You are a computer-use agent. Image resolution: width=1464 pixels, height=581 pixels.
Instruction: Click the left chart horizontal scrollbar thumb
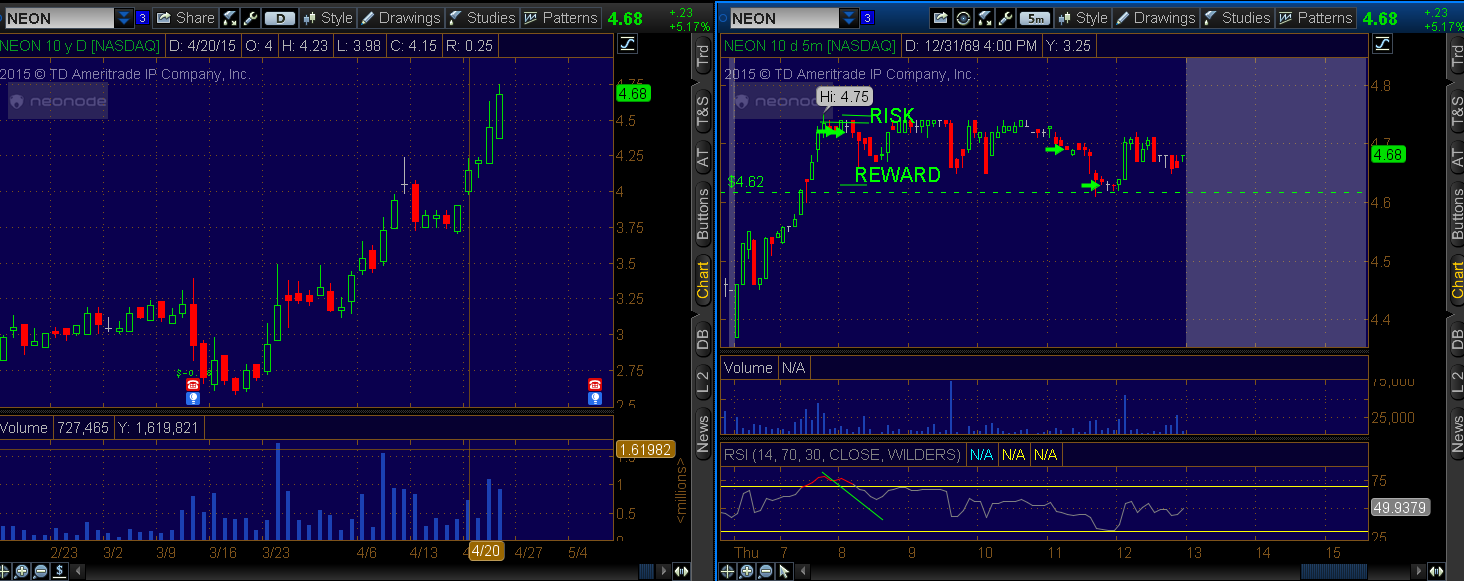click(647, 571)
